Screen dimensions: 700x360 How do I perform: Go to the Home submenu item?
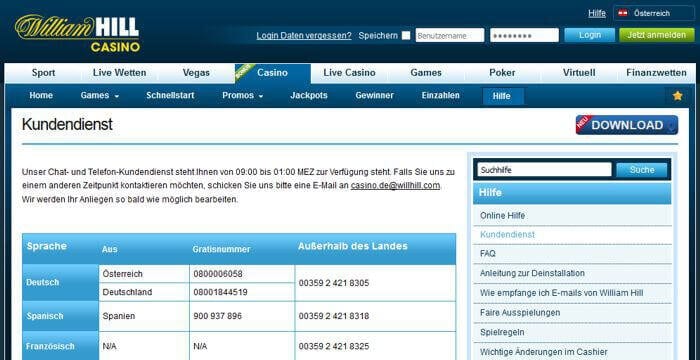(41, 96)
